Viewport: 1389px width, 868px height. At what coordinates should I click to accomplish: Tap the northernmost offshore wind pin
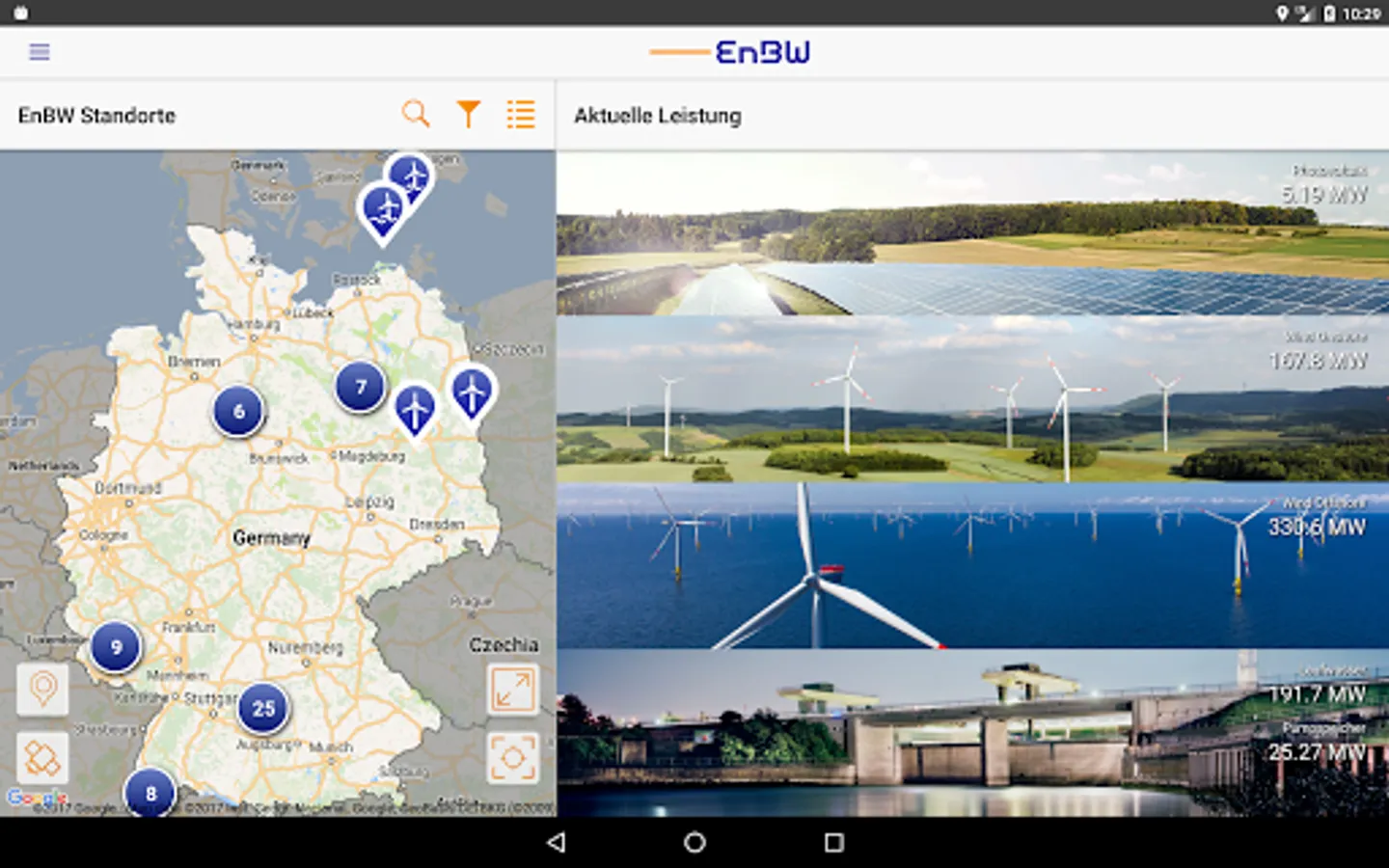[x=412, y=176]
